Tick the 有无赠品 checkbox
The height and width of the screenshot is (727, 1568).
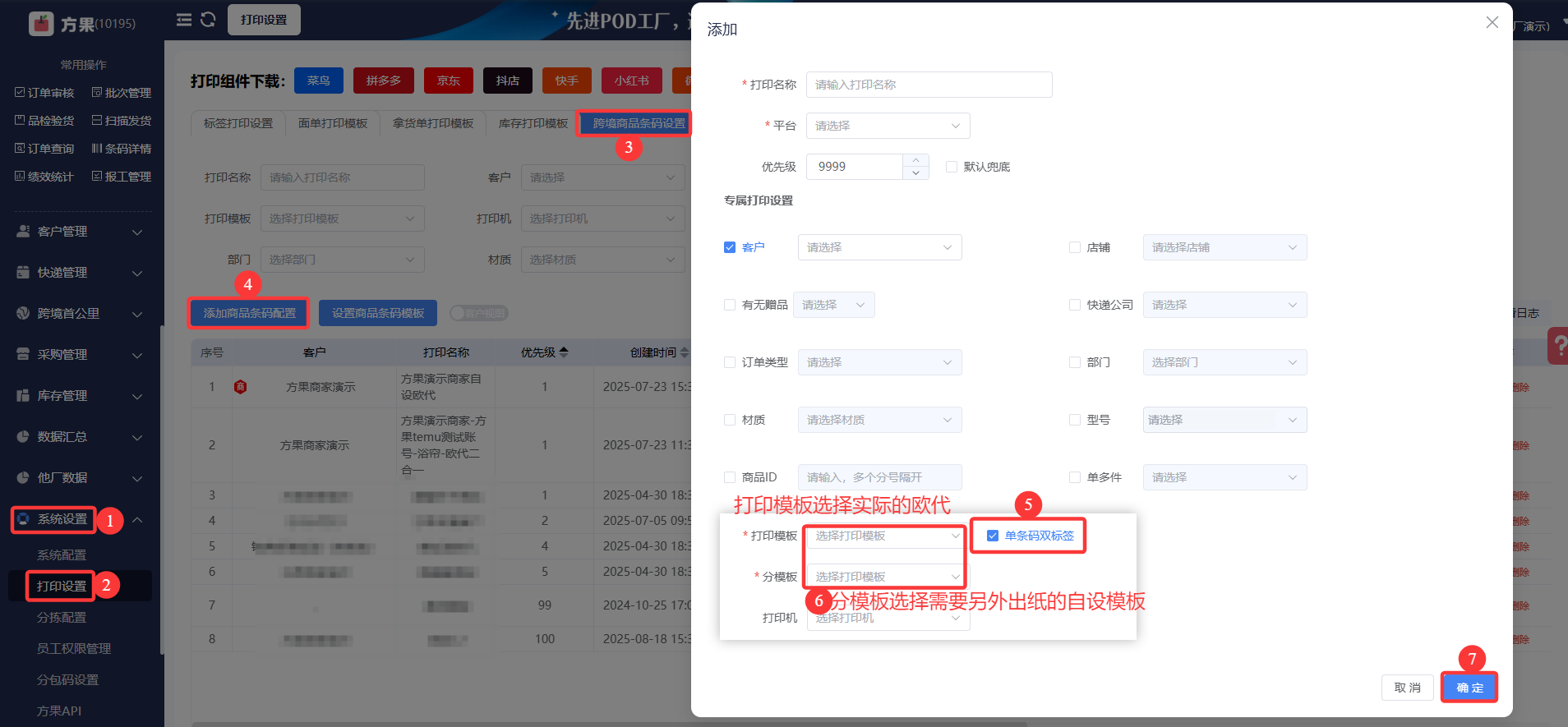pos(730,305)
